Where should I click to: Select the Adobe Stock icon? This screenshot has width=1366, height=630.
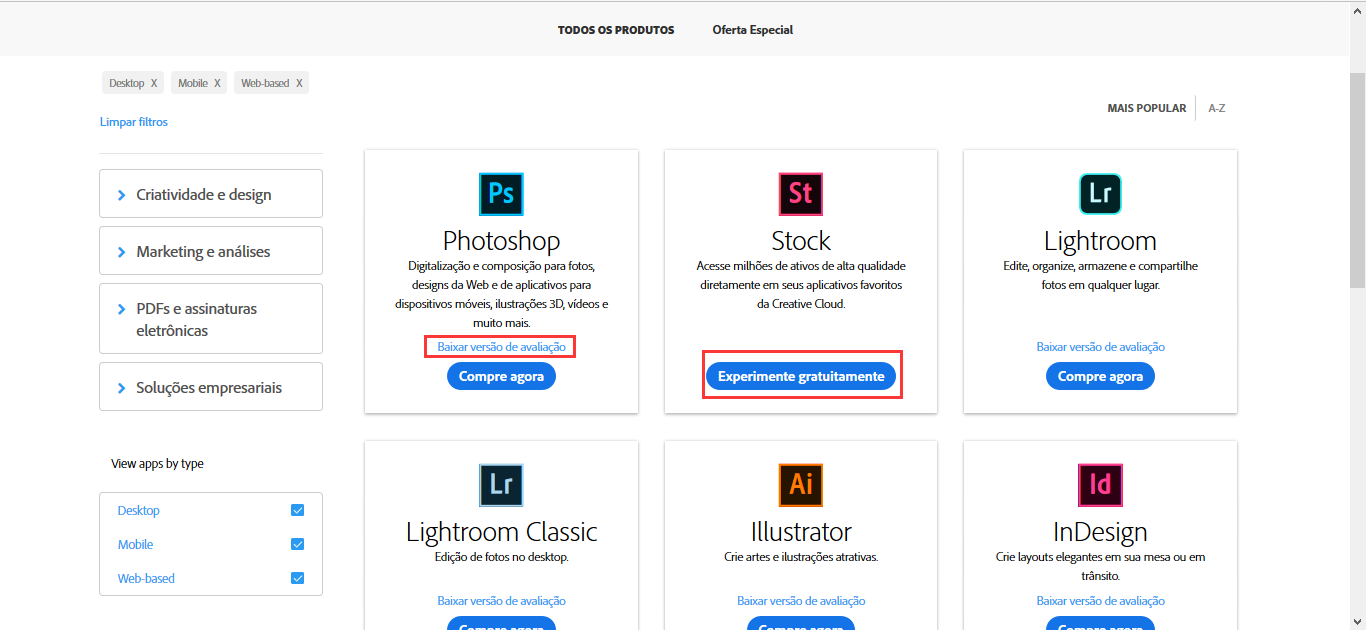[x=800, y=193]
